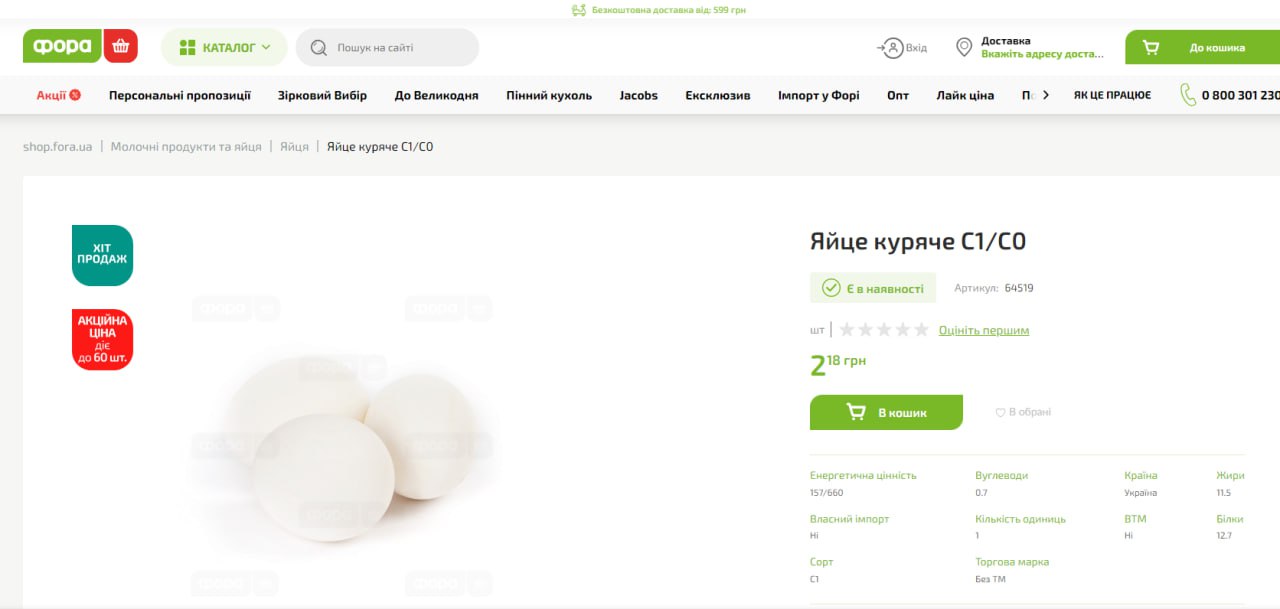Add eggs with В кошик button
The width and height of the screenshot is (1280, 609).
pos(886,412)
